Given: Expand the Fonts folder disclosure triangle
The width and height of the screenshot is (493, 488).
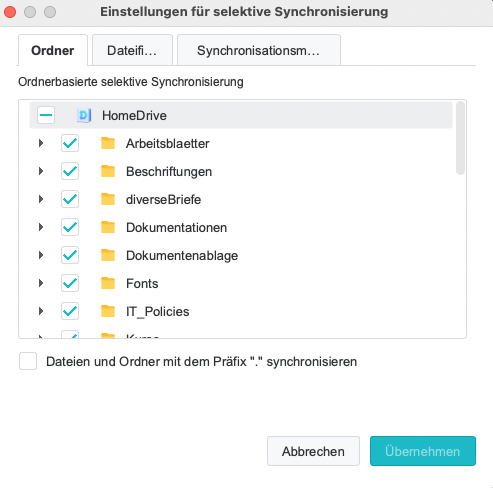Looking at the screenshot, I should [41, 283].
